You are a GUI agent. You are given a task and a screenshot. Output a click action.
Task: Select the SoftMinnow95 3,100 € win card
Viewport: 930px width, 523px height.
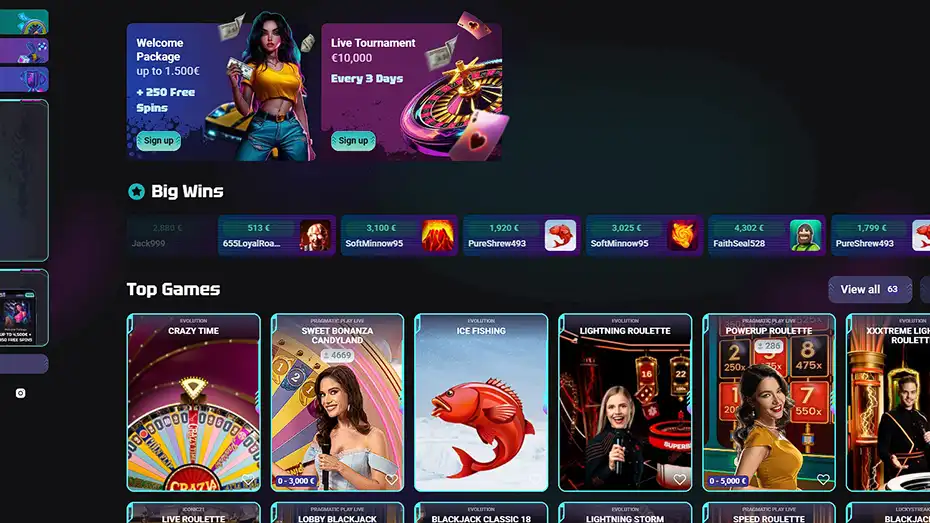(x=399, y=235)
